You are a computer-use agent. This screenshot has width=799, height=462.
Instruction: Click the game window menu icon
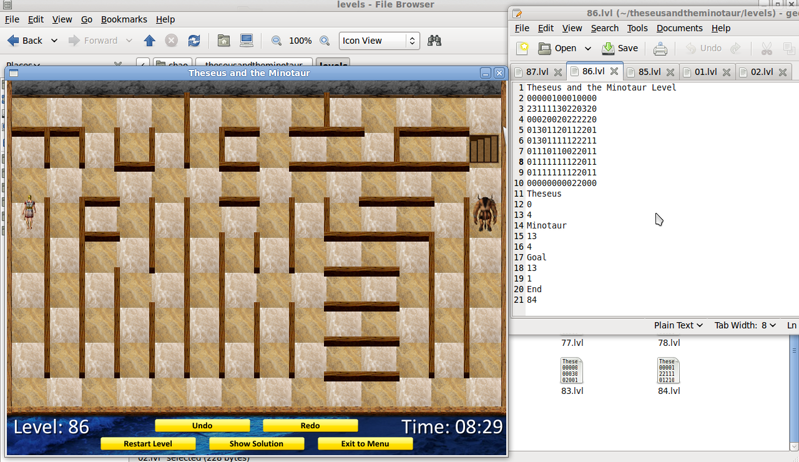click(14, 73)
